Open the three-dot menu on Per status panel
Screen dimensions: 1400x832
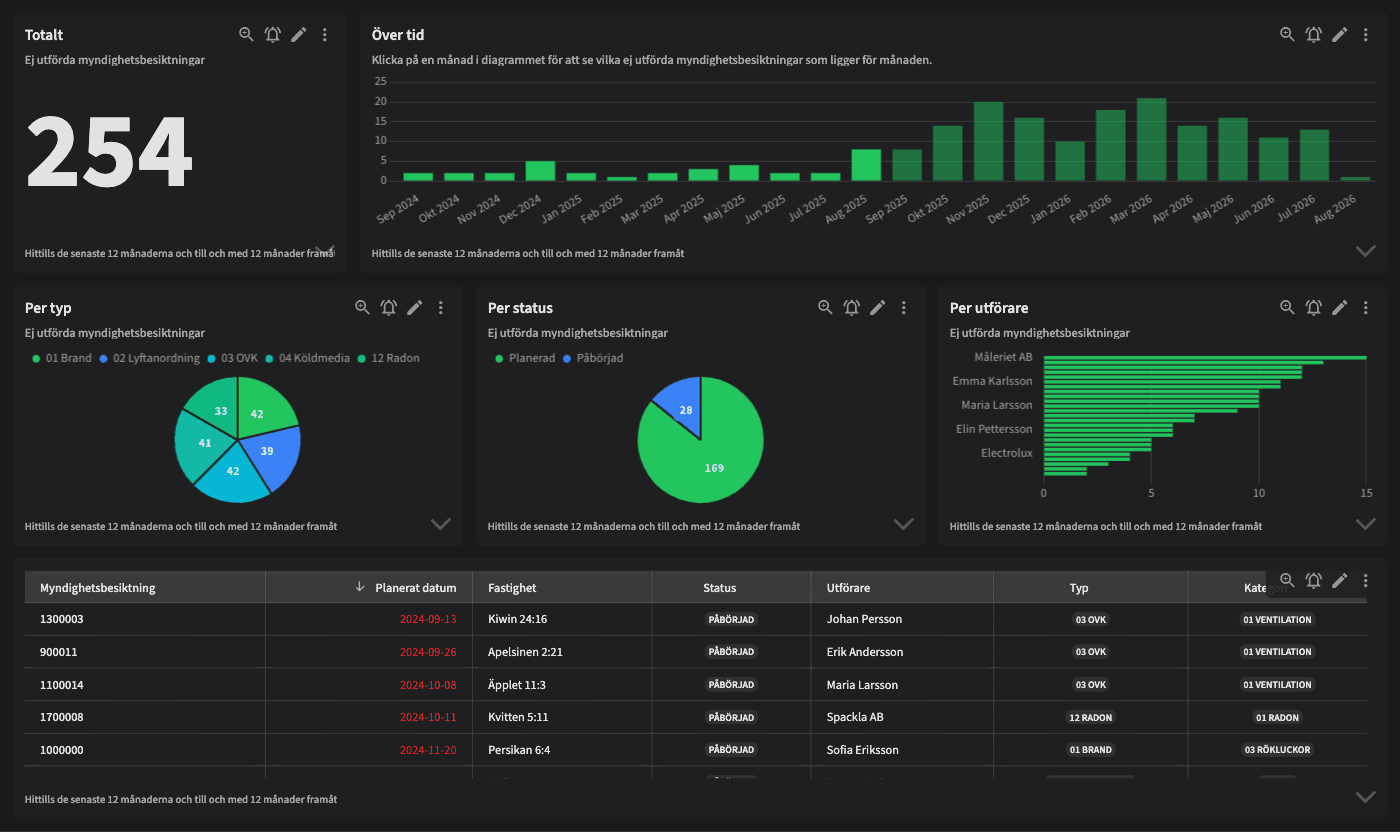(x=904, y=308)
